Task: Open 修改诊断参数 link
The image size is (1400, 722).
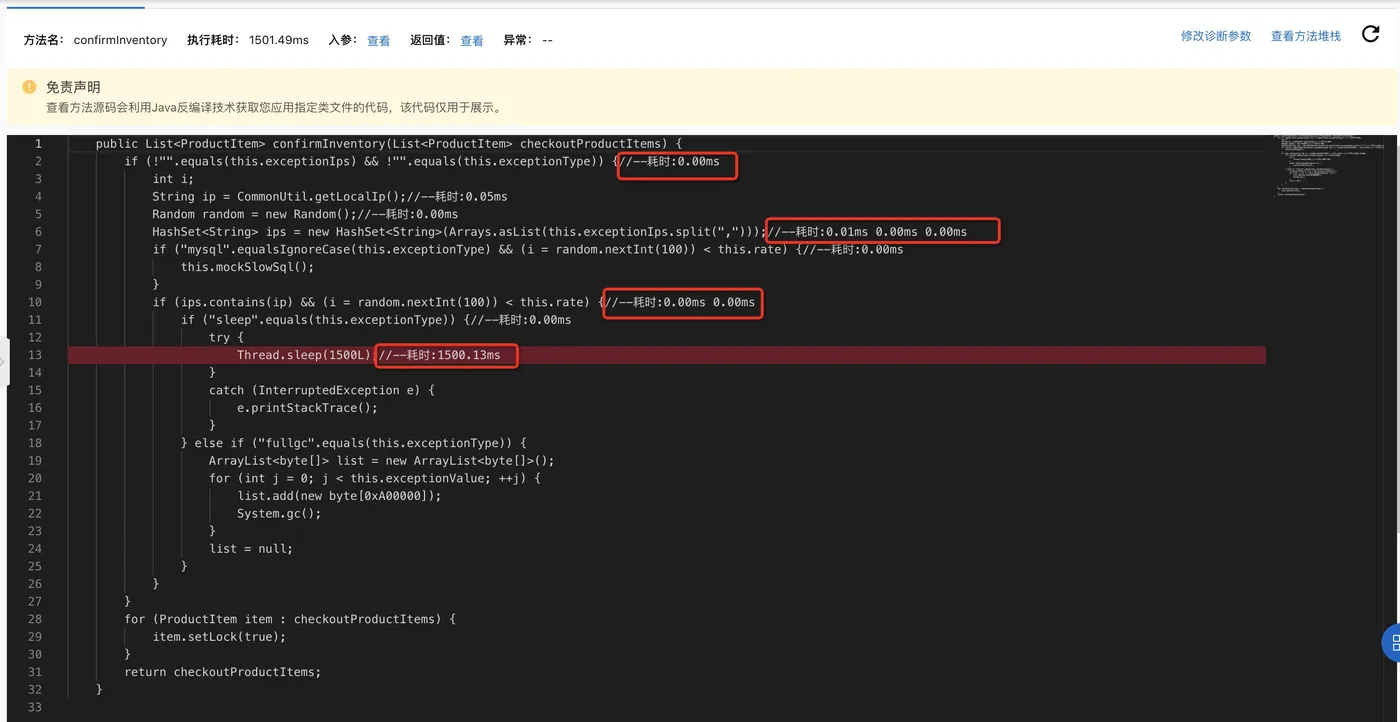Action: [x=1216, y=36]
